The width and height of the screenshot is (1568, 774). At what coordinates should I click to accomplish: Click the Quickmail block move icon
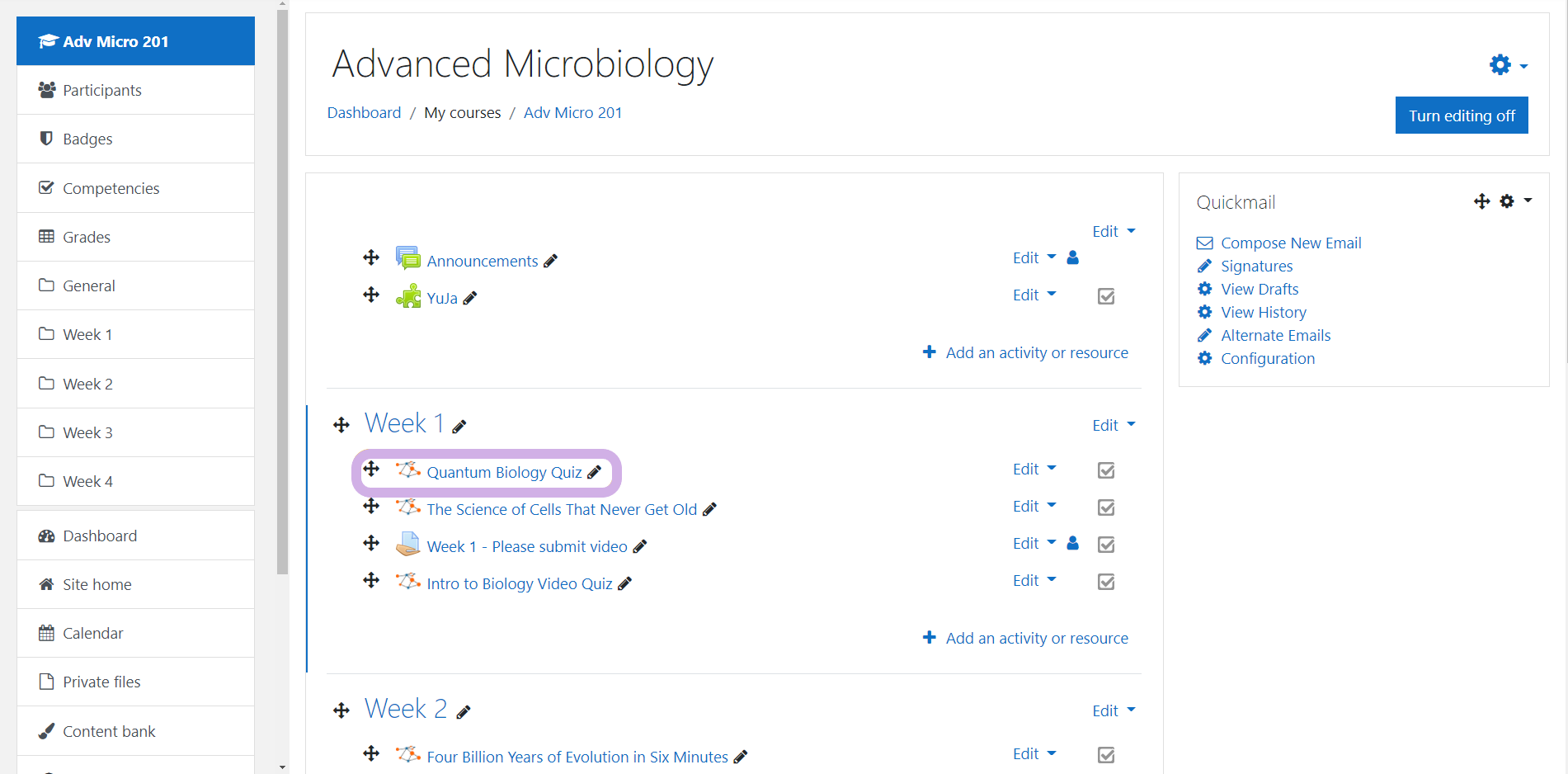(x=1481, y=201)
